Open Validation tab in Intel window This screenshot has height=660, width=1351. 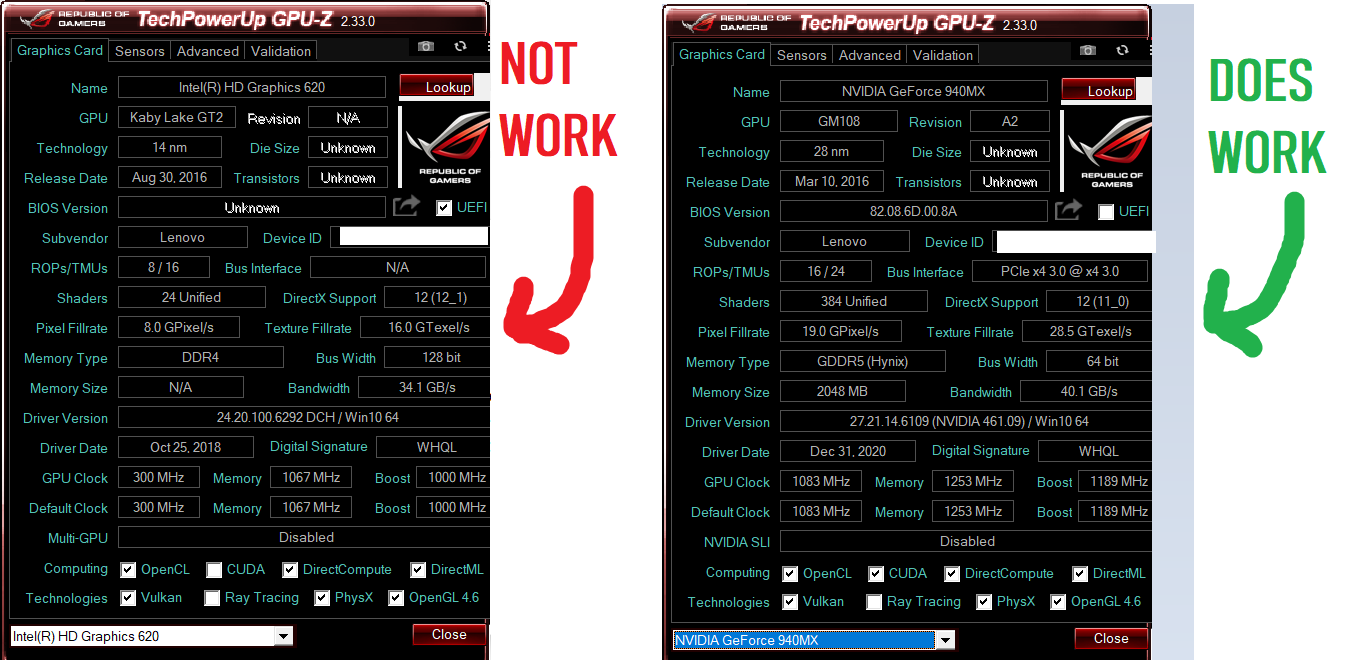tap(281, 51)
